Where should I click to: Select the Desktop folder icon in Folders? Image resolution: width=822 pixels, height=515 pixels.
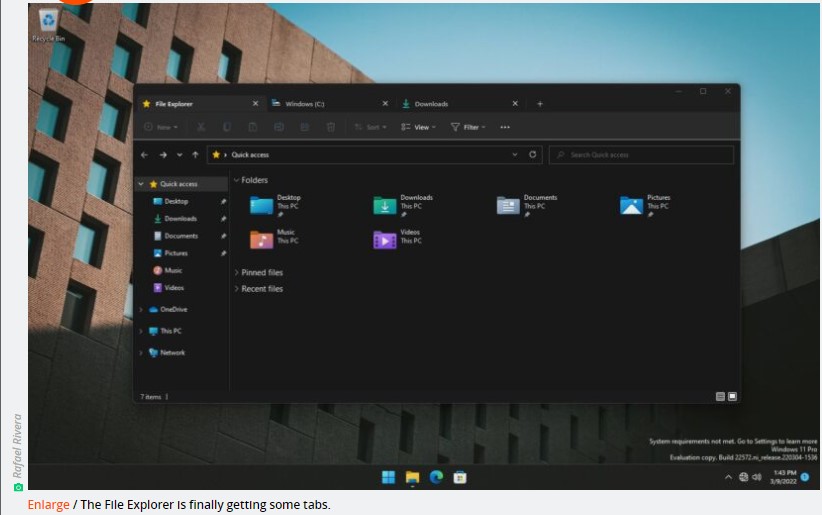point(262,205)
